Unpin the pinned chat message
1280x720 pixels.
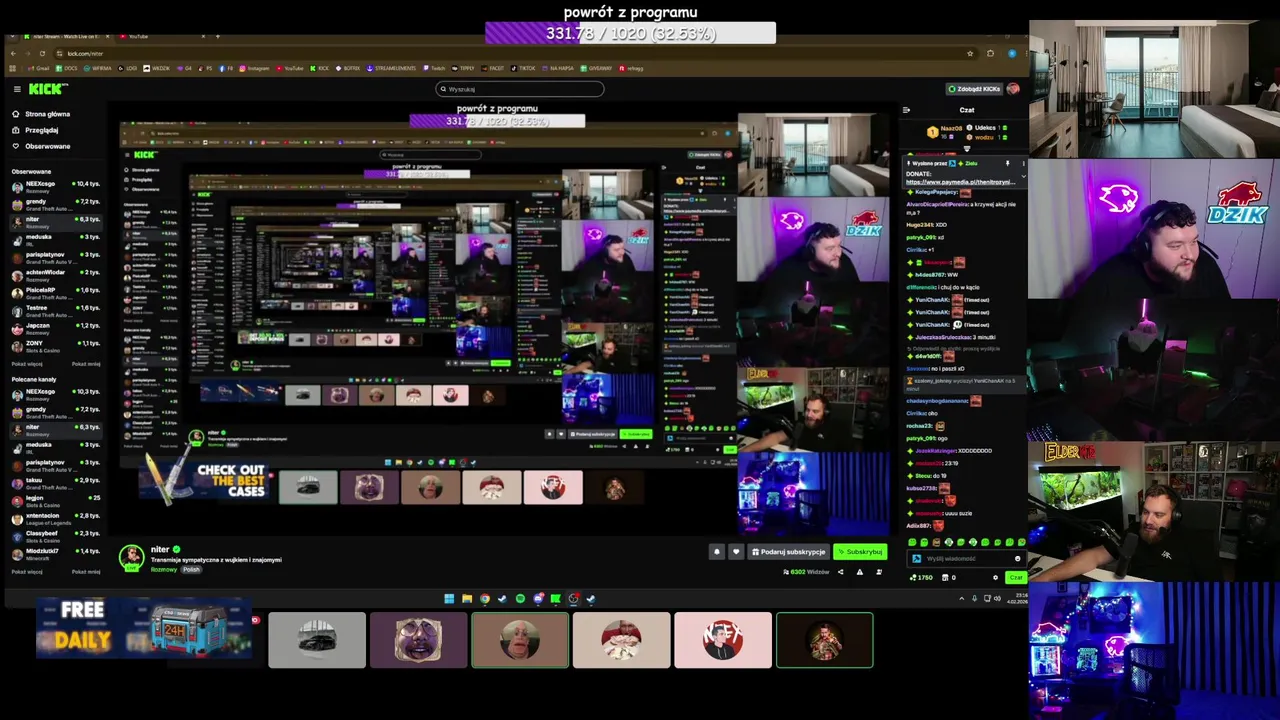click(1007, 163)
